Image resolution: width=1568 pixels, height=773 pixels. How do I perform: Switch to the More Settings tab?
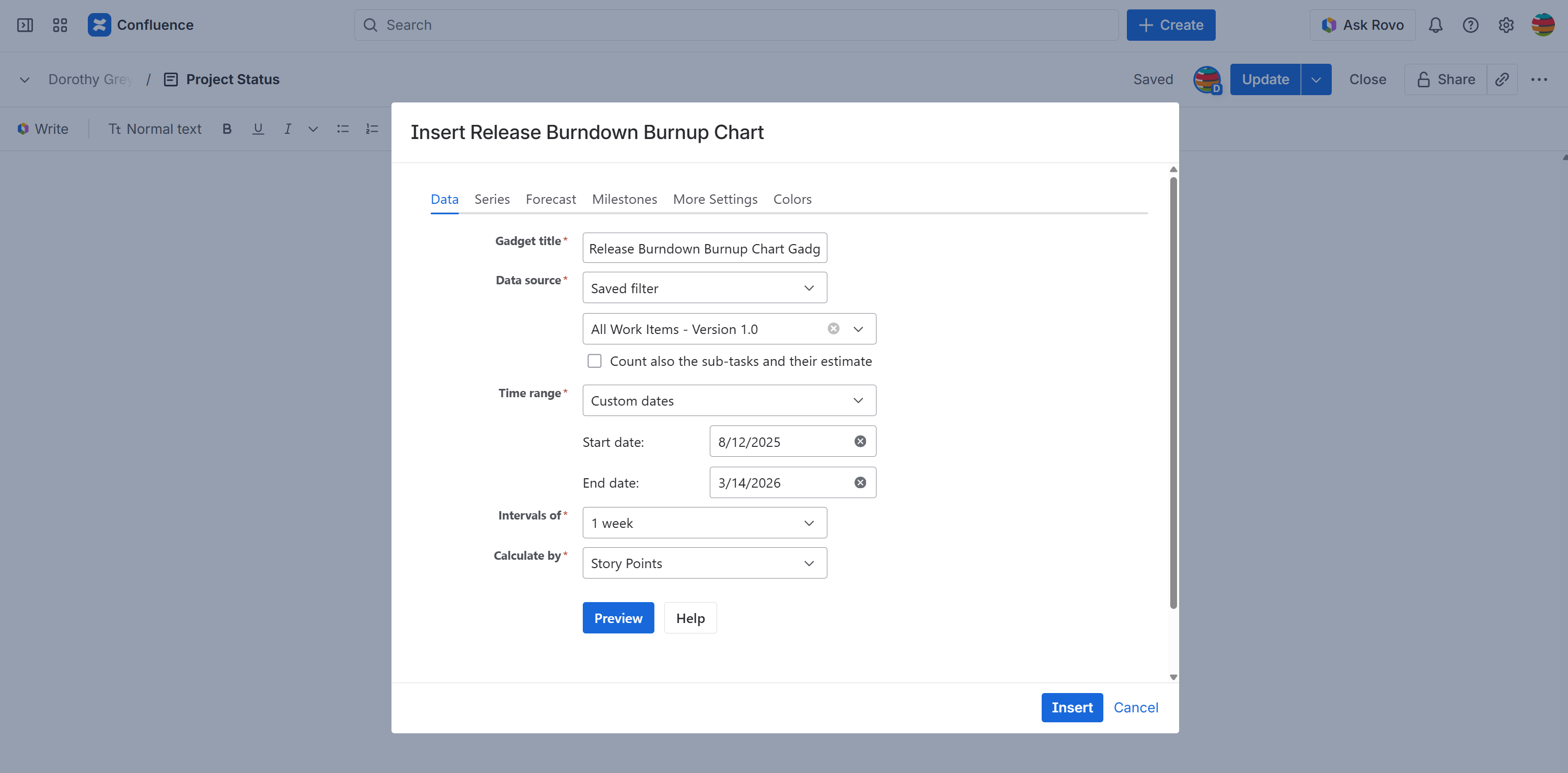tap(715, 199)
